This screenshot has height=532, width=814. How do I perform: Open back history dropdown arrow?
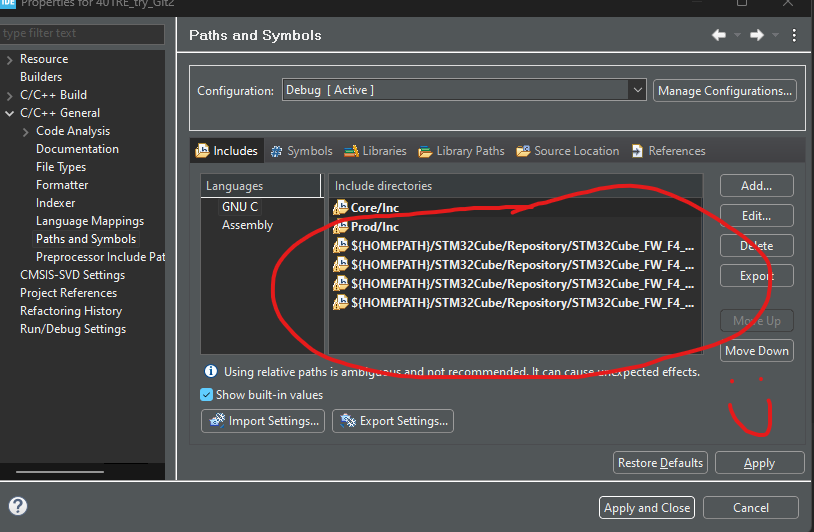pyautogui.click(x=737, y=35)
